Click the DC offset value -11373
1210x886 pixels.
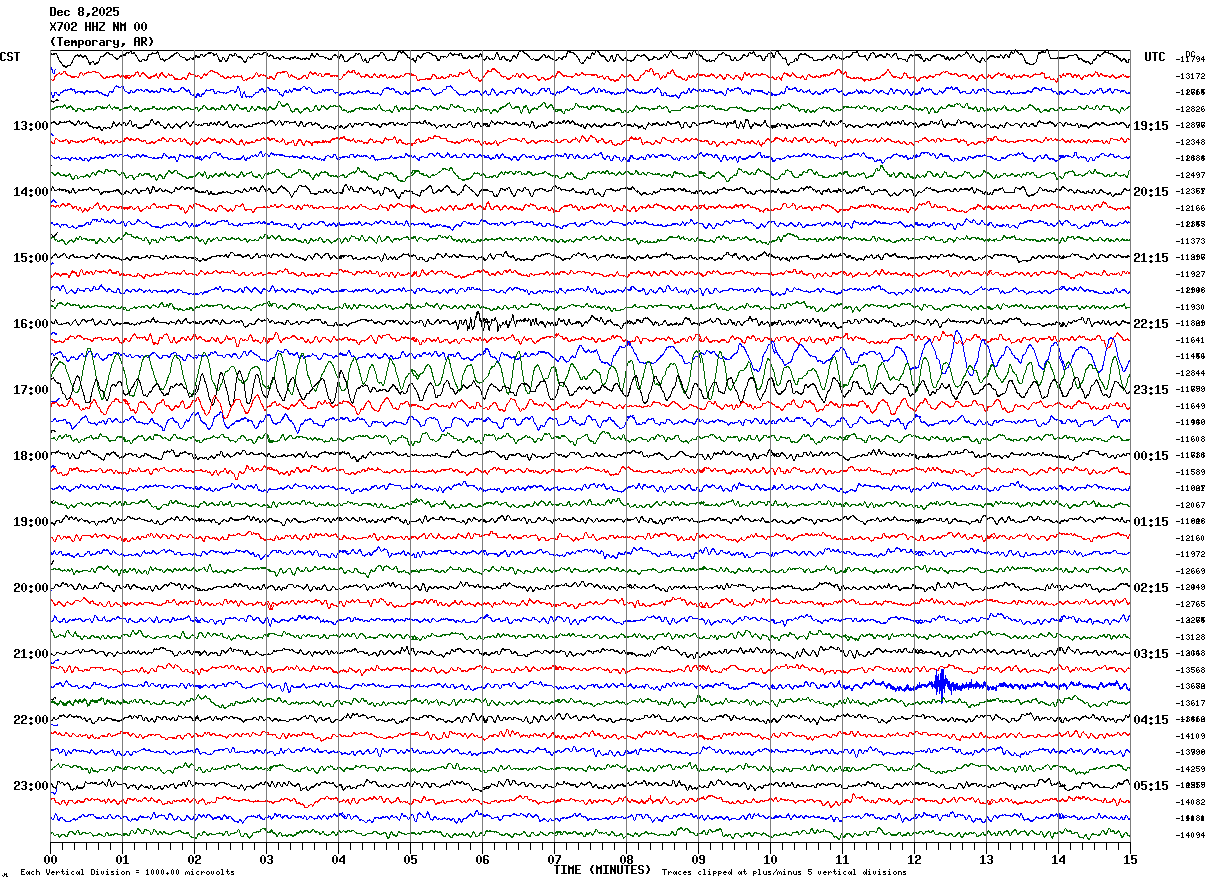pos(1191,241)
